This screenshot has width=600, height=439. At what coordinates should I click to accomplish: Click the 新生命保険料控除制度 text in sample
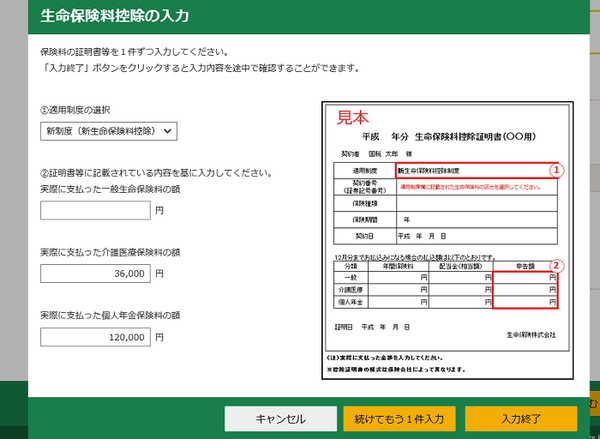[428, 171]
